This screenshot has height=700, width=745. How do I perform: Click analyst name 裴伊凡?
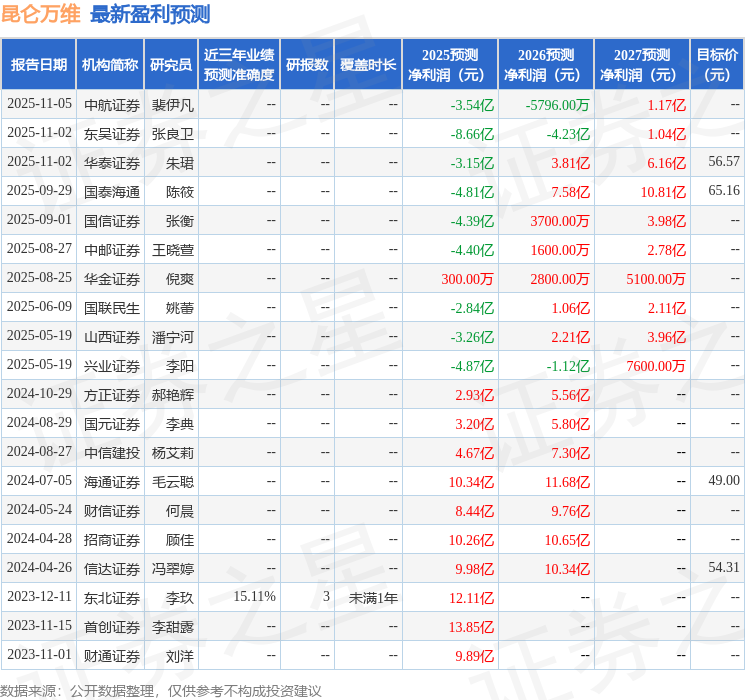[x=172, y=104]
